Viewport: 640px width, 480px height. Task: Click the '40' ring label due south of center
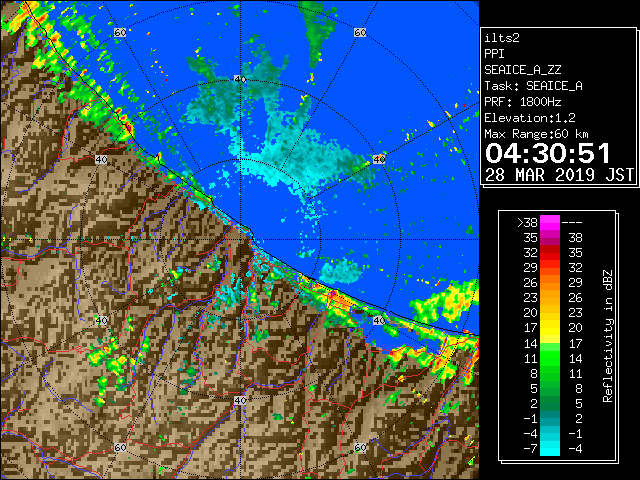[x=240, y=400]
